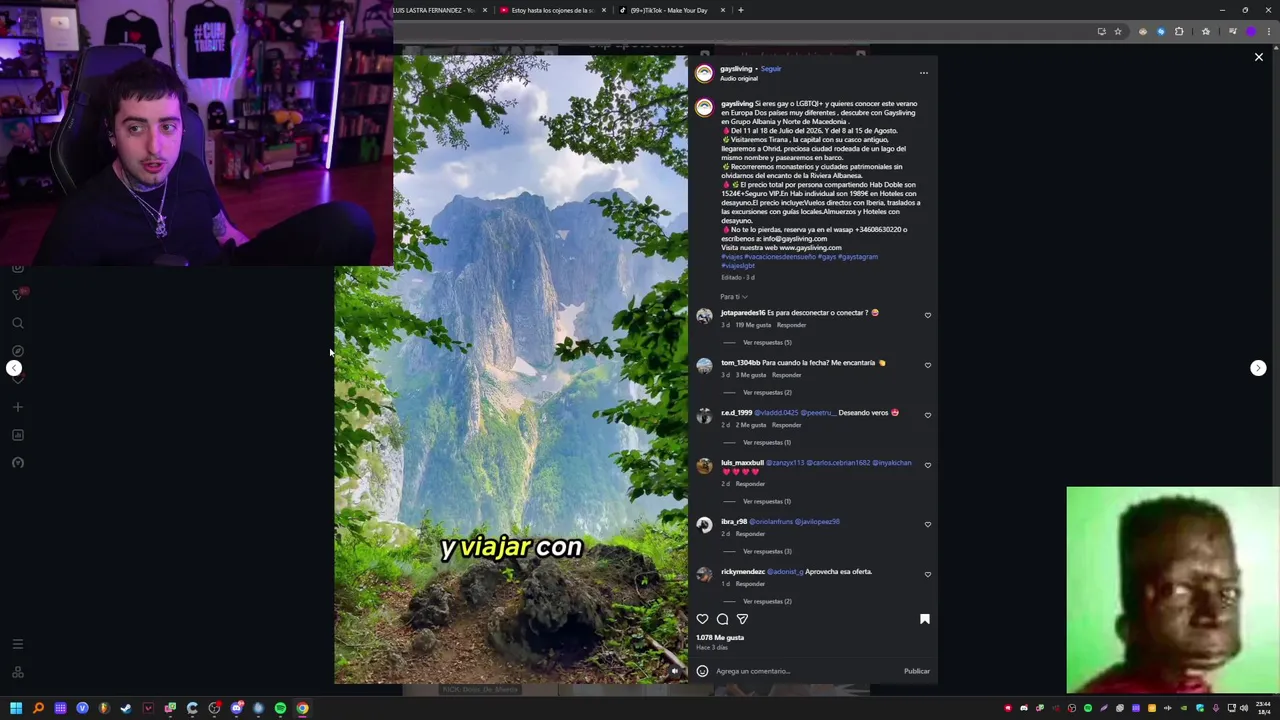Open the three-dots post options menu

click(924, 73)
